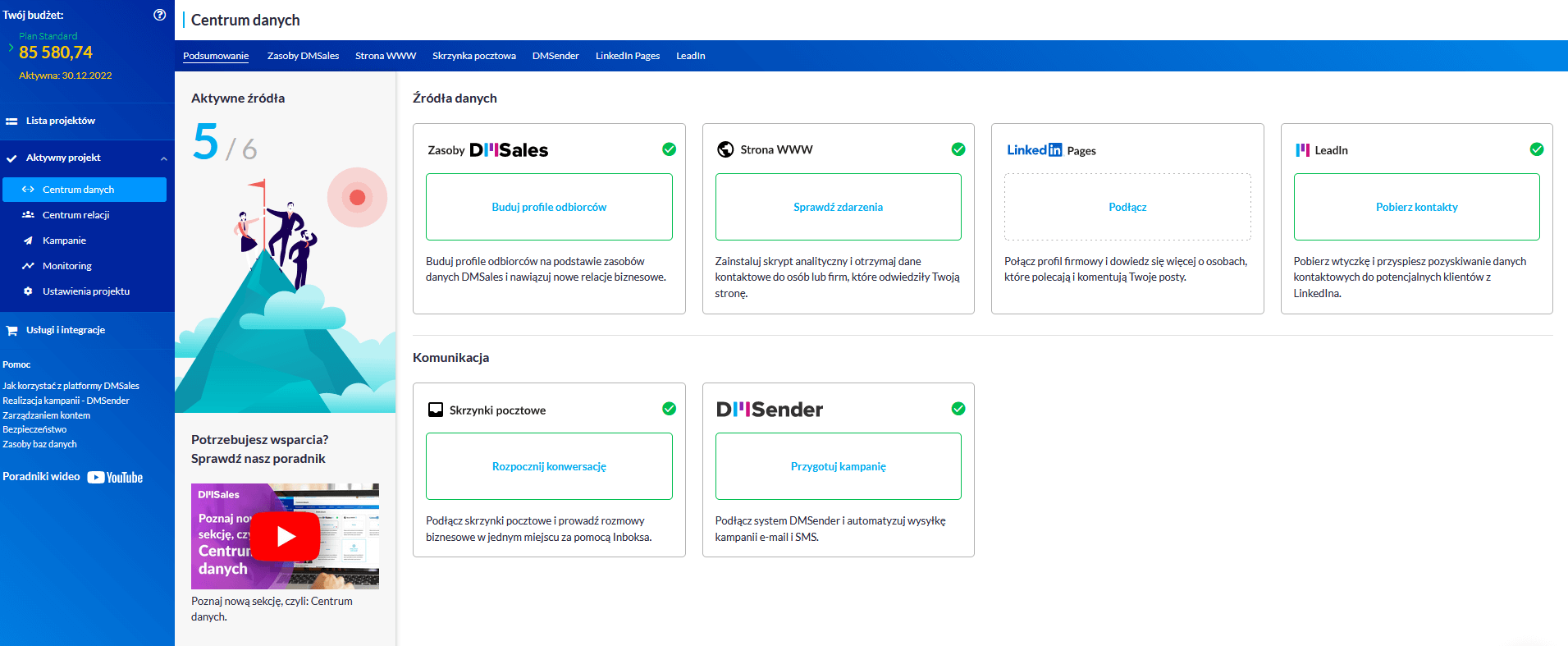Viewport: 1568px width, 646px height.
Task: Switch to the Strona WWW tab
Action: click(x=386, y=56)
